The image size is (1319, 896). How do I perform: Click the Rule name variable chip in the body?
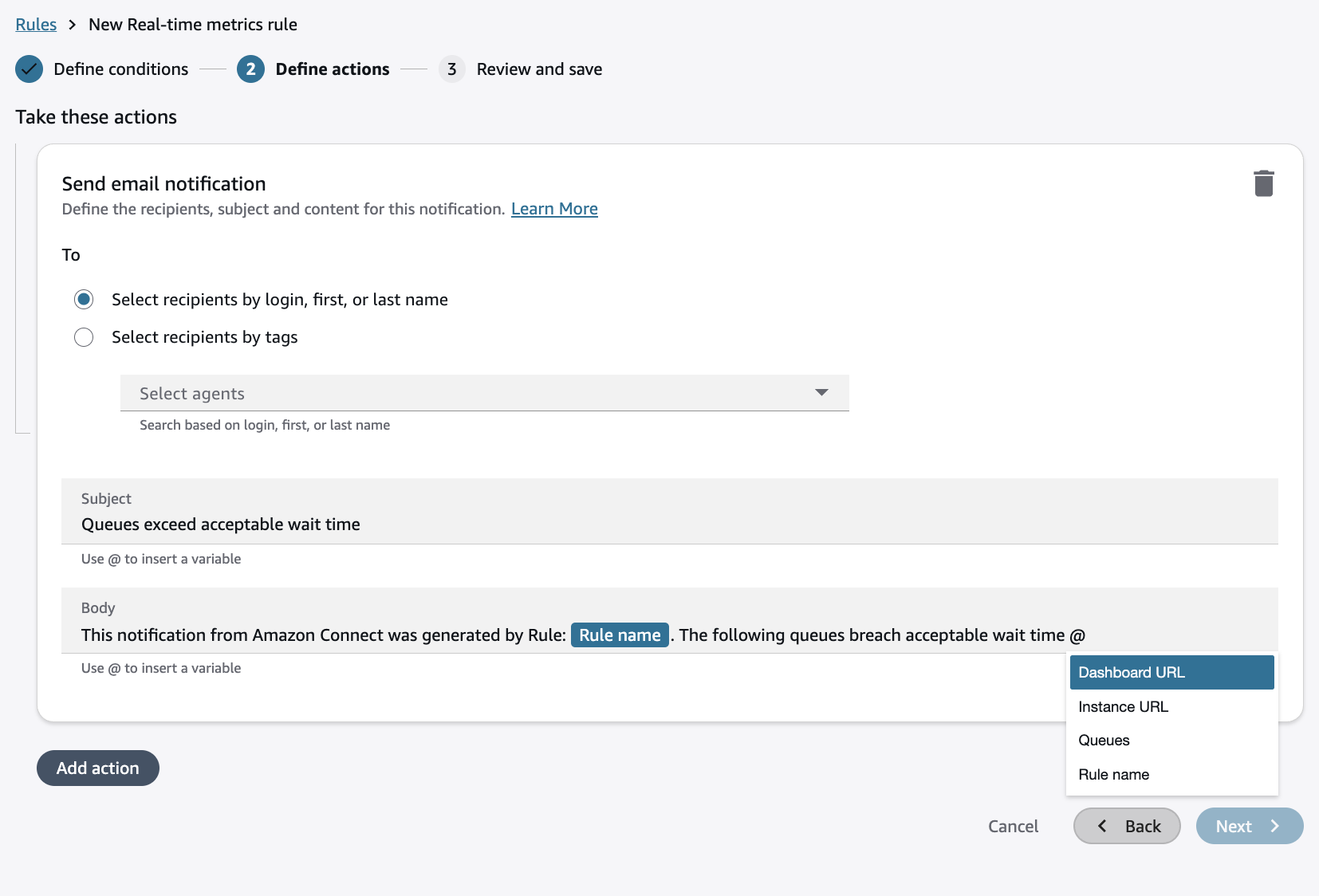(620, 635)
